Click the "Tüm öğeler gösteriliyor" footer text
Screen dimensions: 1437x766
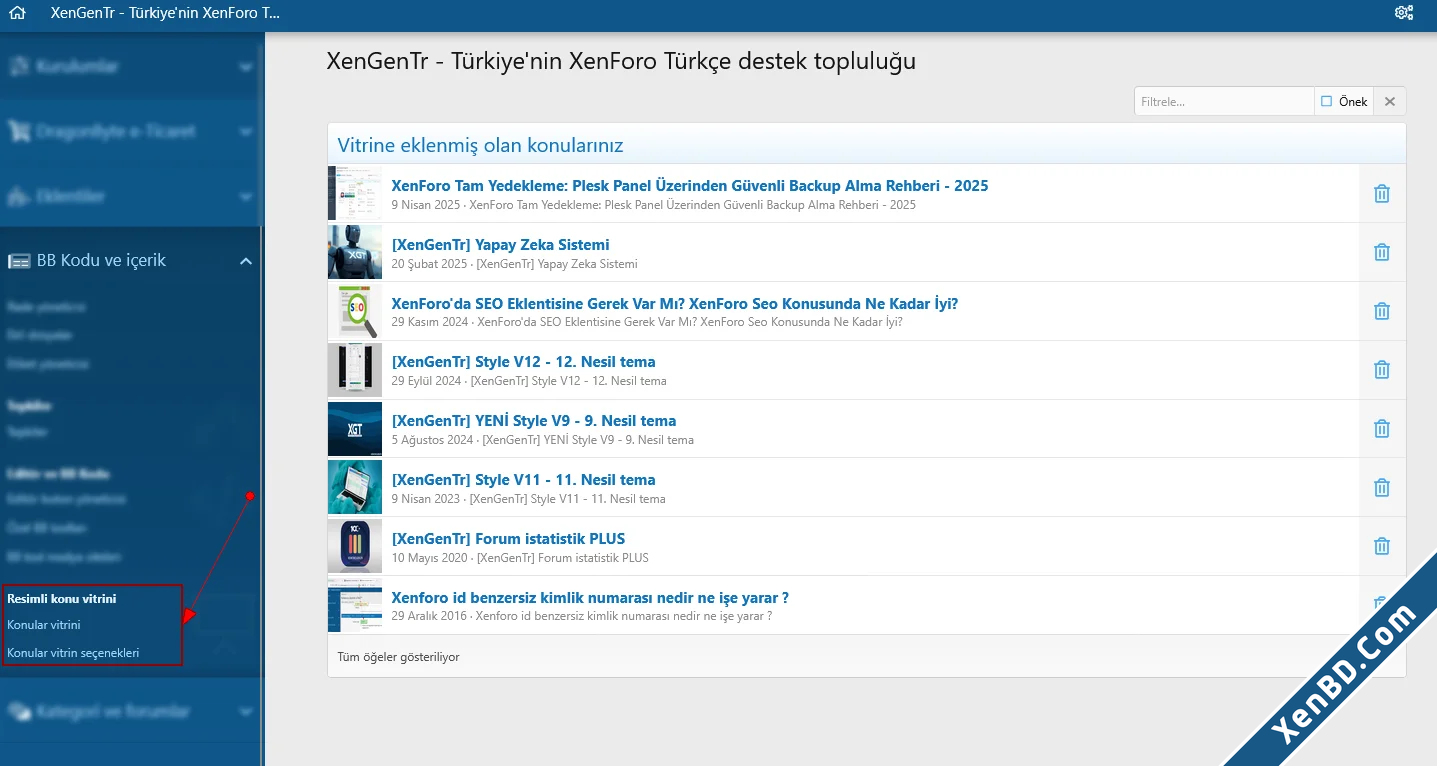click(x=398, y=657)
